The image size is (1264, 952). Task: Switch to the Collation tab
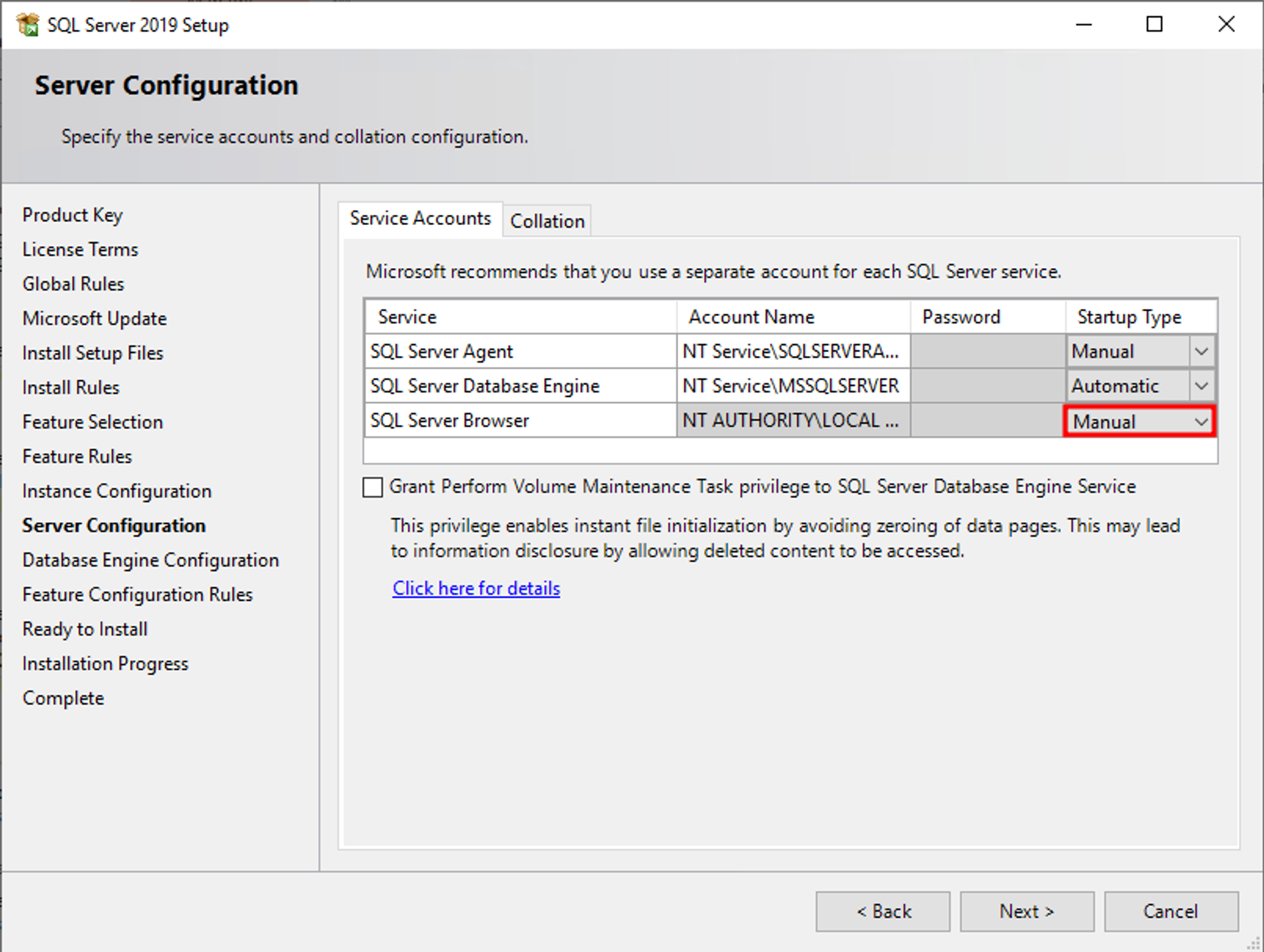point(546,220)
